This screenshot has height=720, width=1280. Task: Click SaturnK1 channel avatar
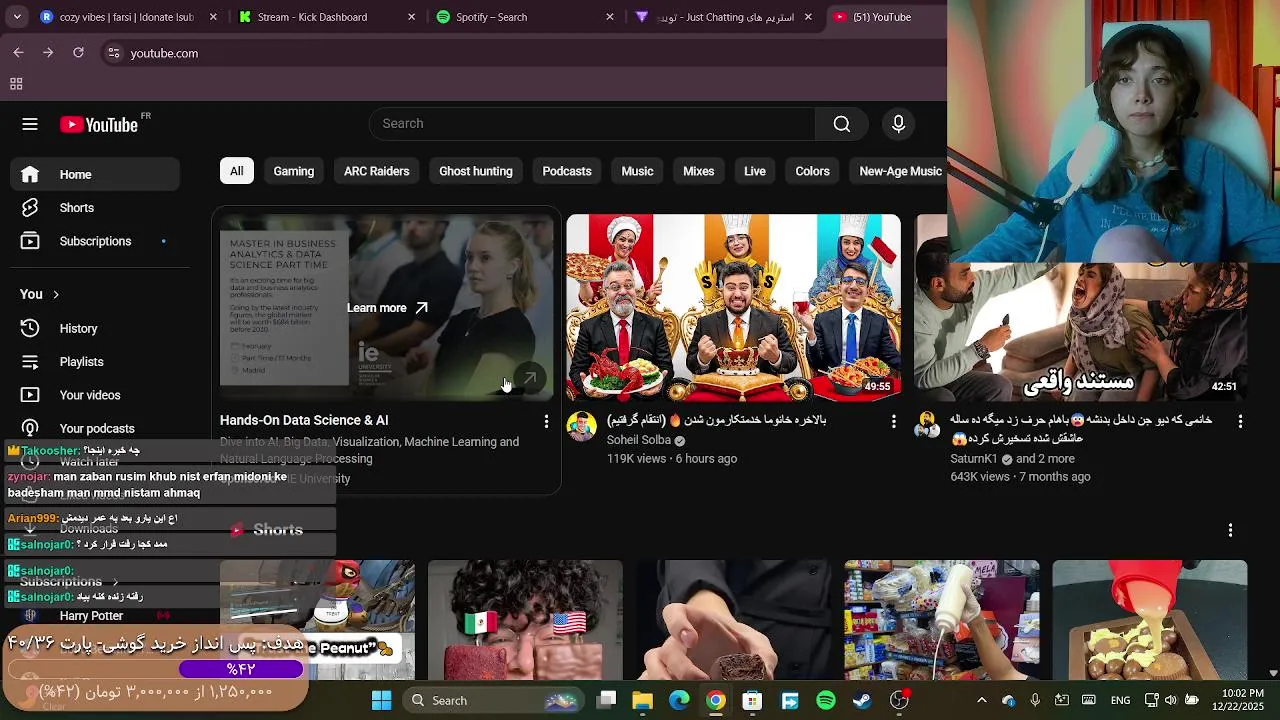pos(927,426)
